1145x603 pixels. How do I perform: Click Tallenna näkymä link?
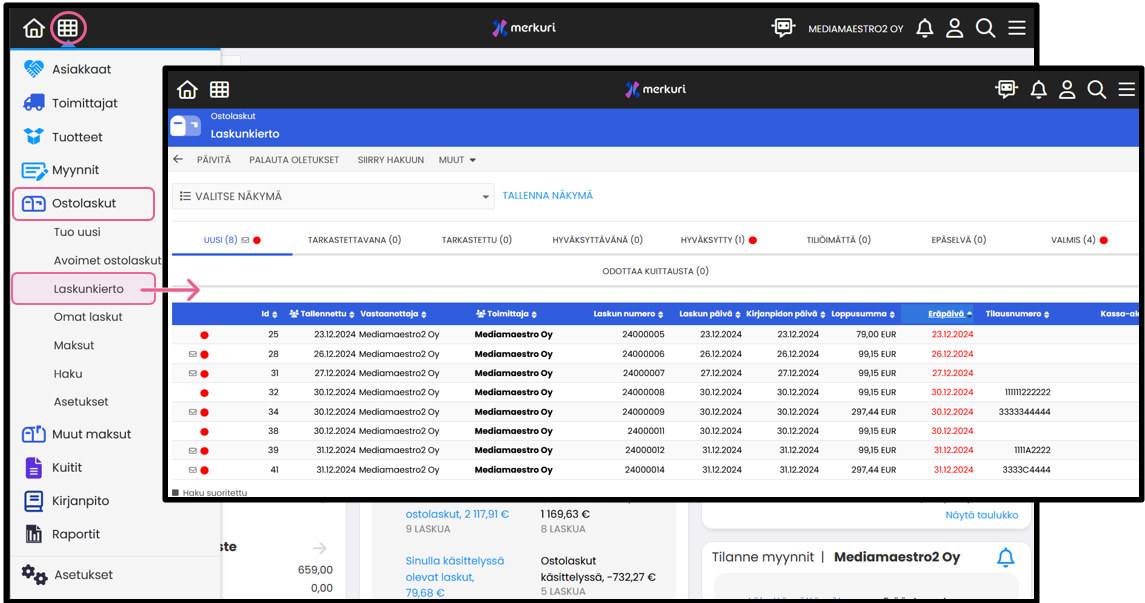(x=547, y=196)
